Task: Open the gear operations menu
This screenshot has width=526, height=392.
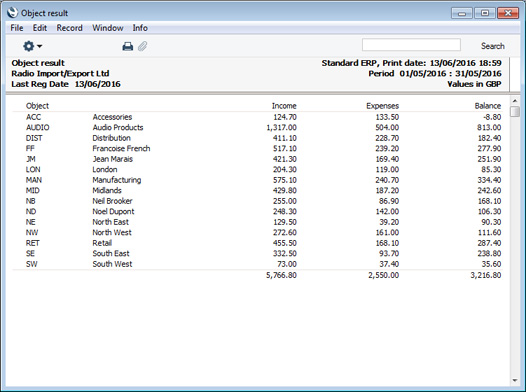Action: click(x=32, y=46)
